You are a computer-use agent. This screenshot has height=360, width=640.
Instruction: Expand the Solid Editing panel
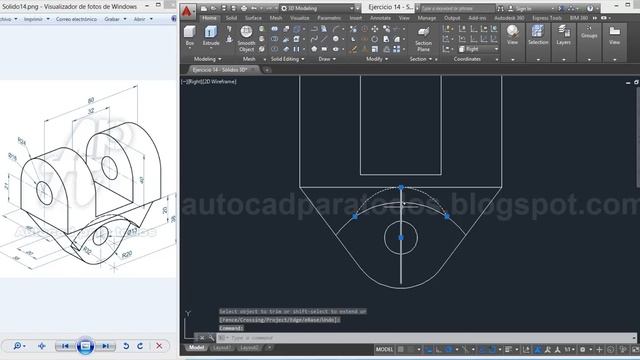click(x=287, y=59)
